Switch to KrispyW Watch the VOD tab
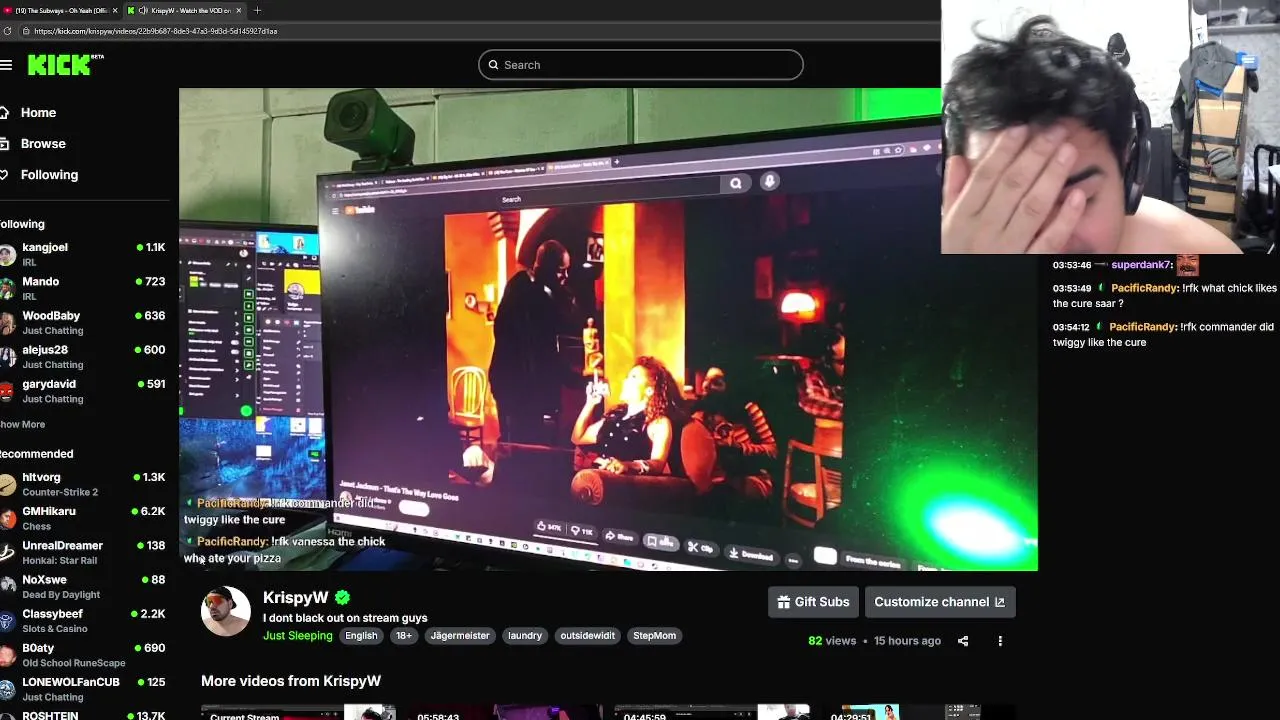Image resolution: width=1280 pixels, height=720 pixels. click(x=182, y=10)
